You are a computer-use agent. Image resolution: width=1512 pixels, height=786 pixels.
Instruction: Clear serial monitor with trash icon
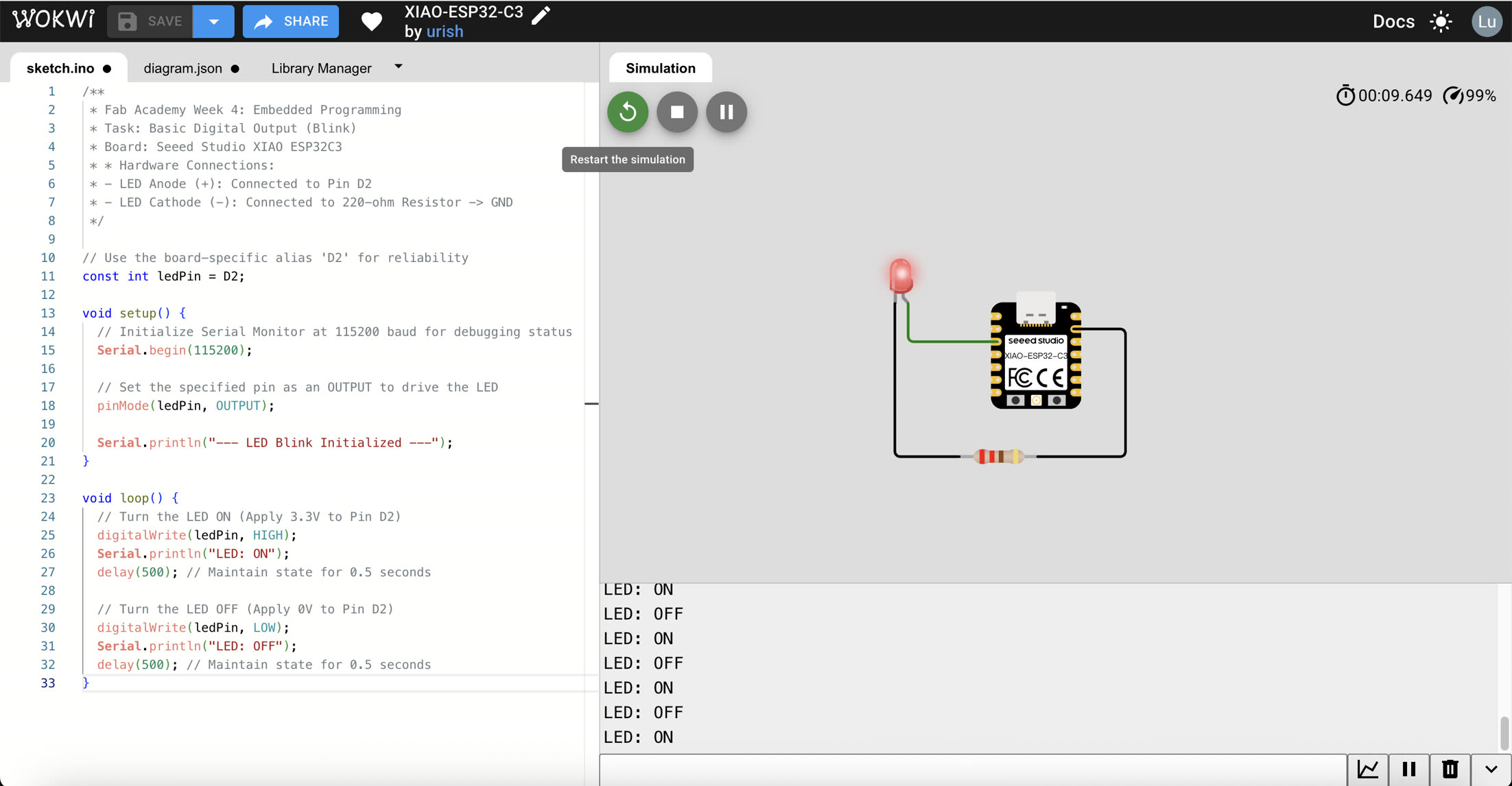click(x=1450, y=770)
